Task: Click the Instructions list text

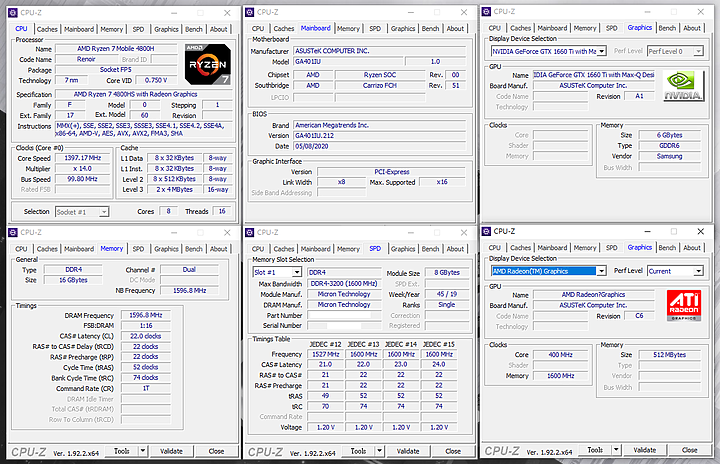Action: [142, 130]
